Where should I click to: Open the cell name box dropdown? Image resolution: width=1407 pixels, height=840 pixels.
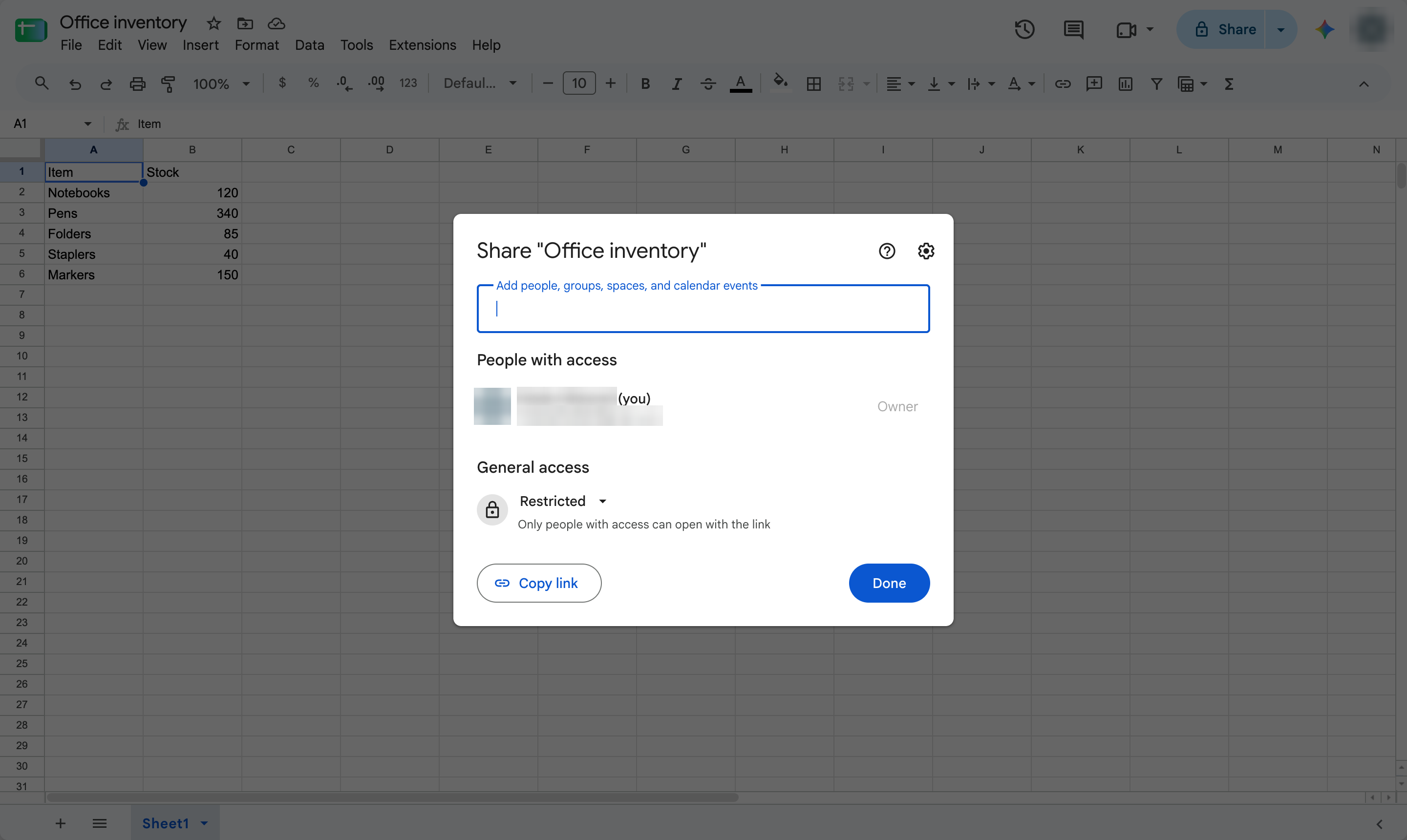[88, 124]
